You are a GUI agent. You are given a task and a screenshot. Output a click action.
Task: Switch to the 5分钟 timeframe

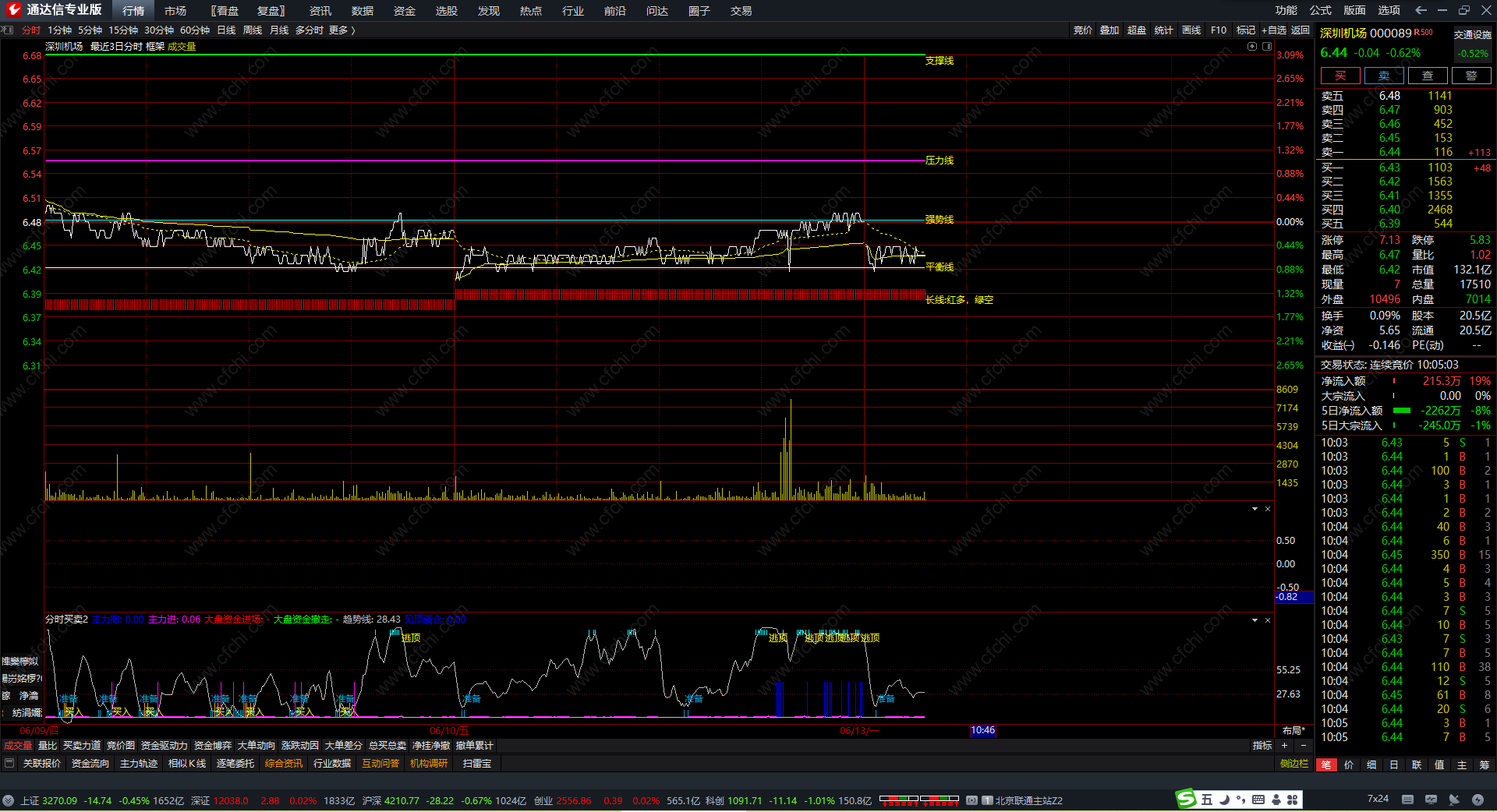point(90,30)
